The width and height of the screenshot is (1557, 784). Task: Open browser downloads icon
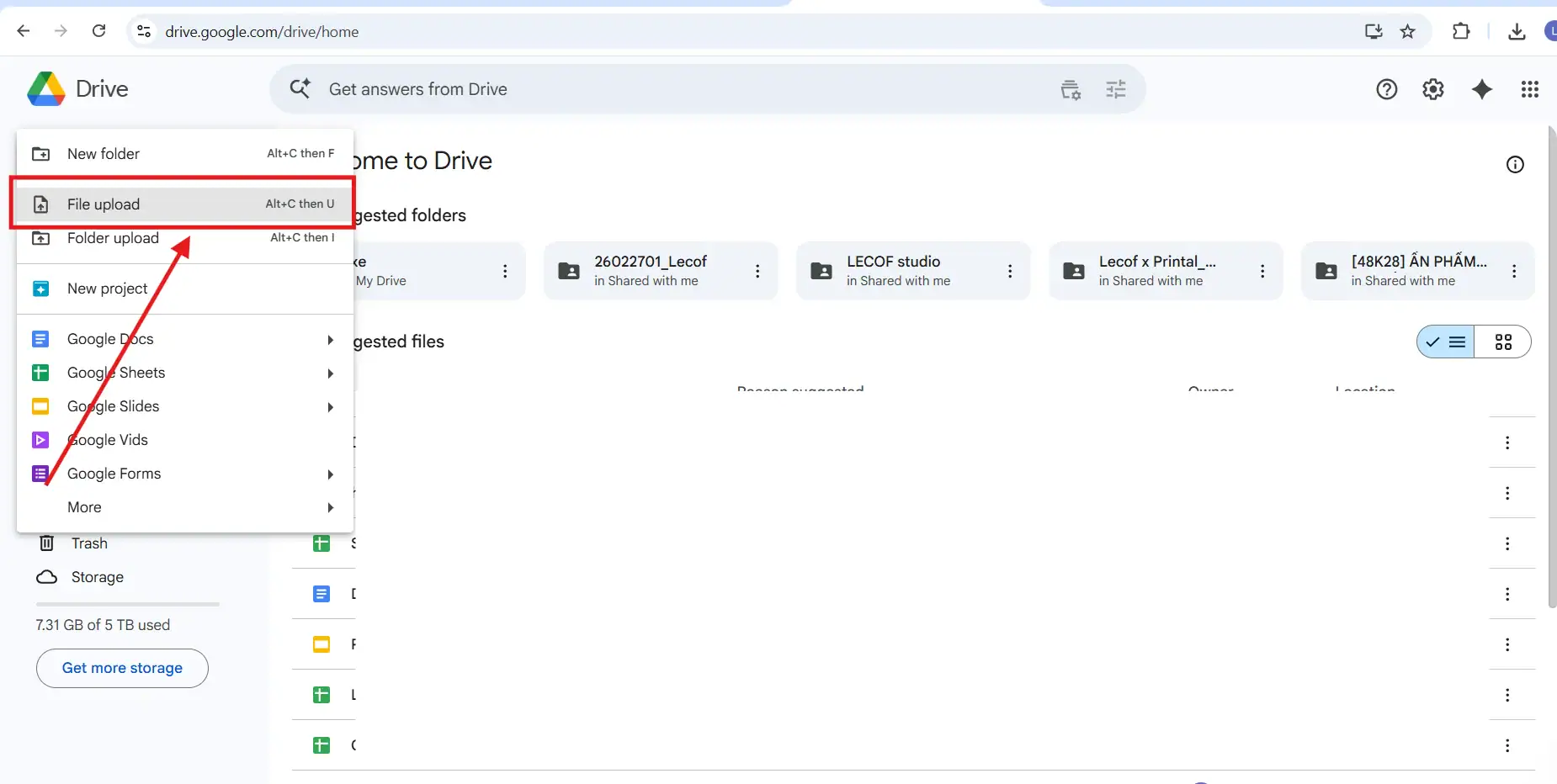coord(1517,31)
